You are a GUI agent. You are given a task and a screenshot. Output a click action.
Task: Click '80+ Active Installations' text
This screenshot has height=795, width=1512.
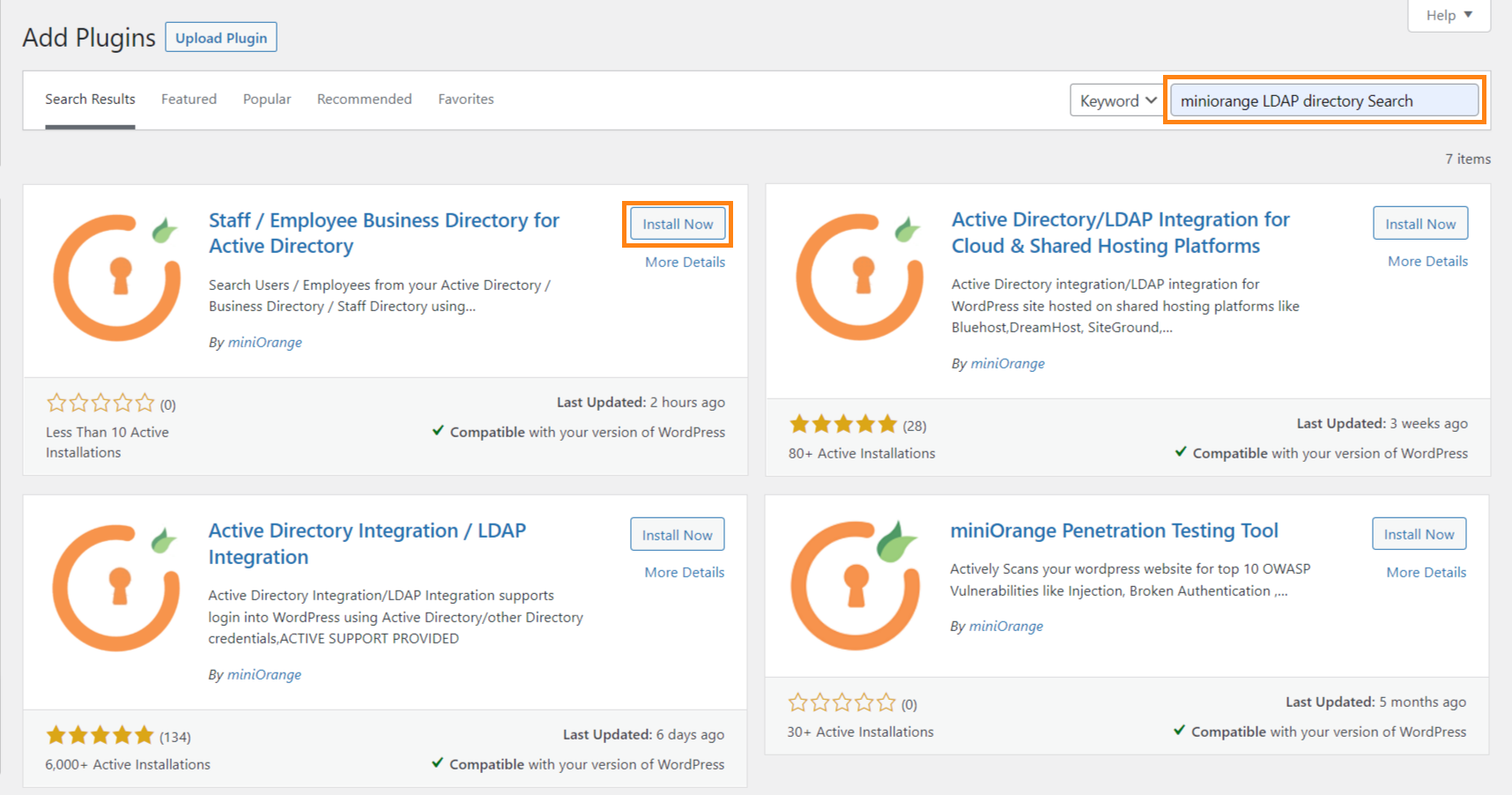coord(862,453)
